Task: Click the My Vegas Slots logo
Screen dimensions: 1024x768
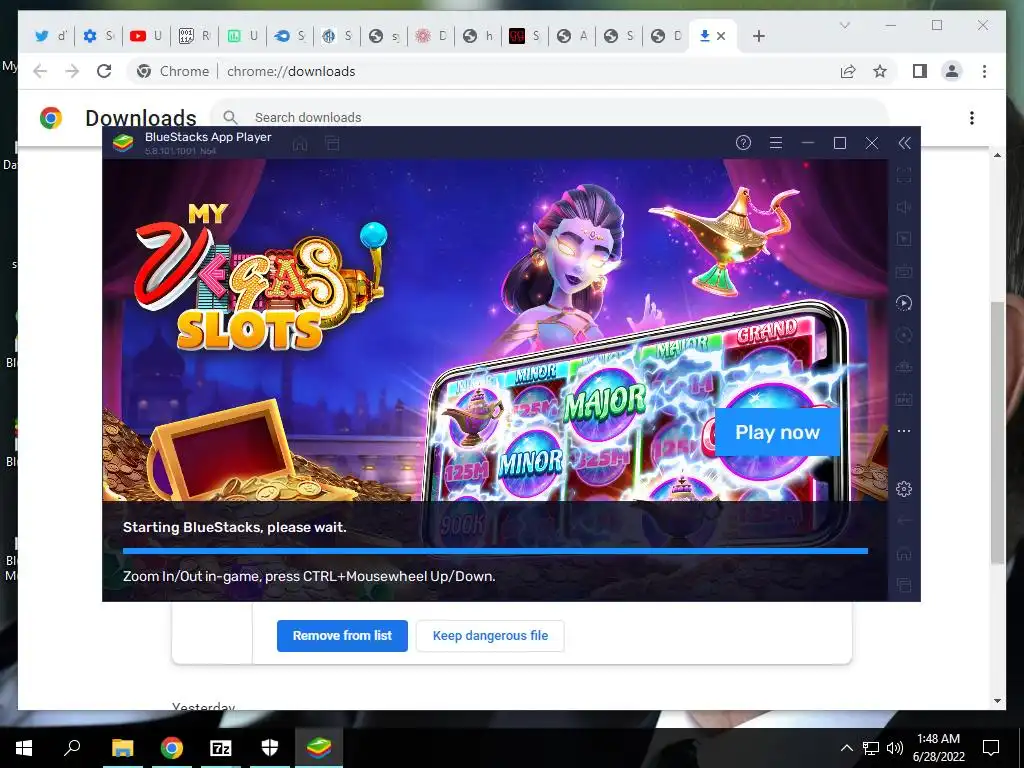Action: pyautogui.click(x=259, y=278)
